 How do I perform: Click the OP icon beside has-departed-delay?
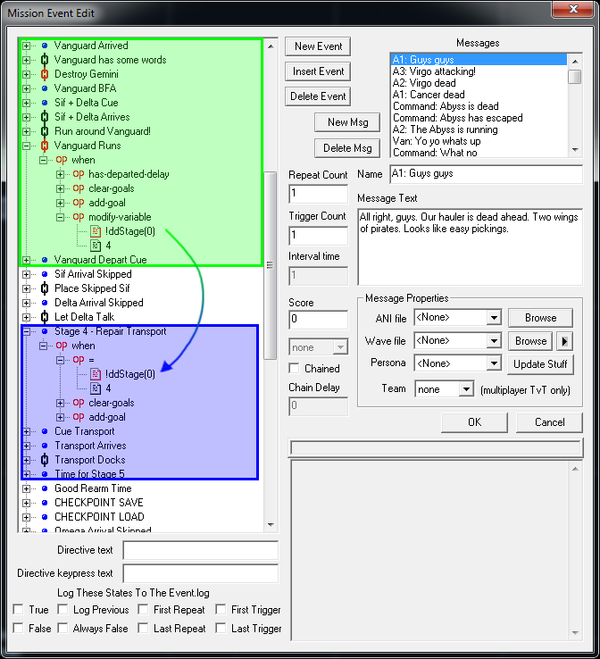click(78, 174)
